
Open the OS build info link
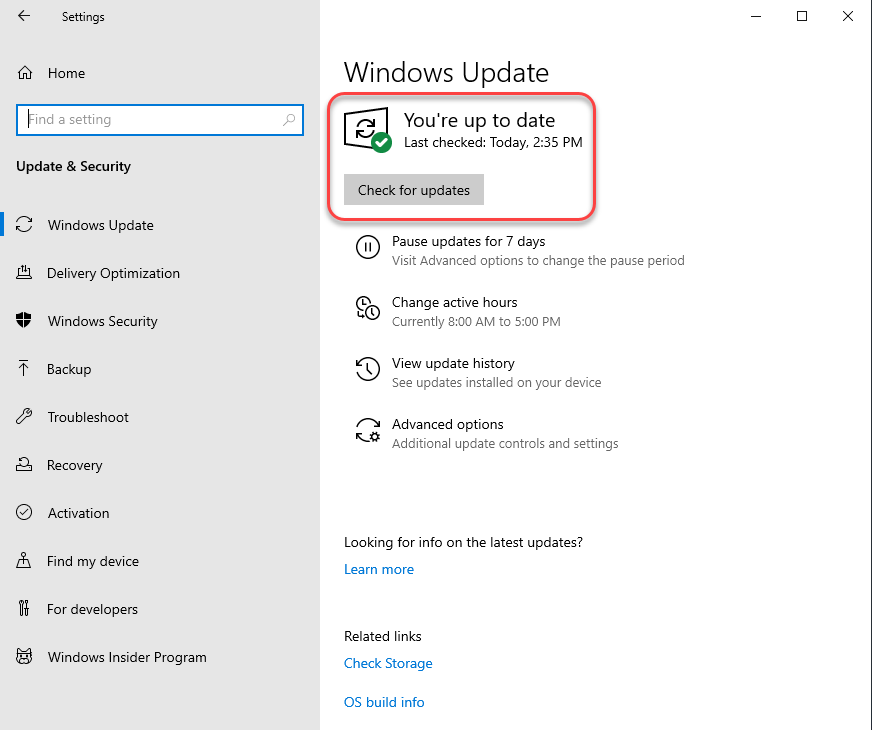tap(384, 702)
